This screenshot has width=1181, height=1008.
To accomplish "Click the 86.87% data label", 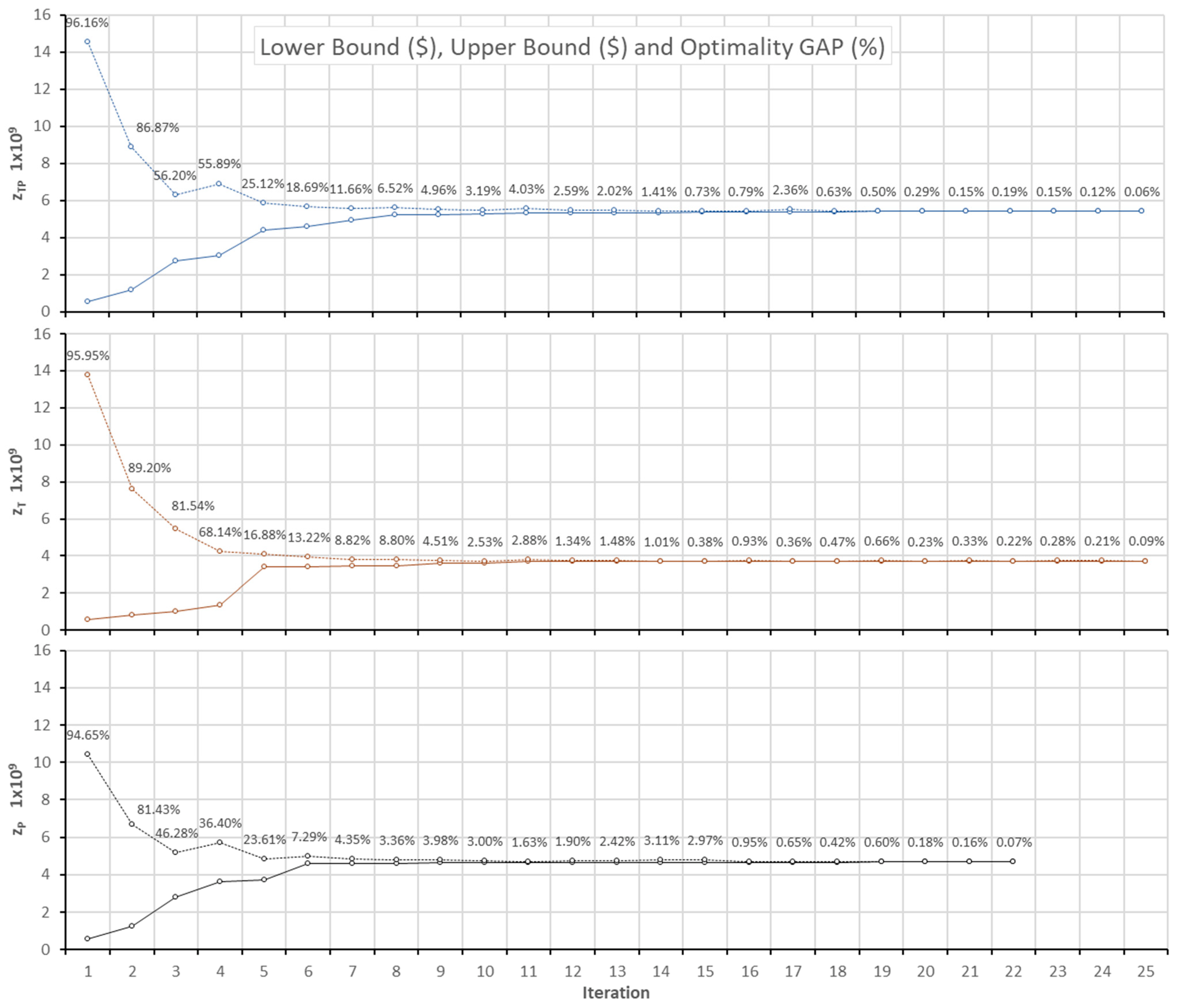I will [x=157, y=128].
